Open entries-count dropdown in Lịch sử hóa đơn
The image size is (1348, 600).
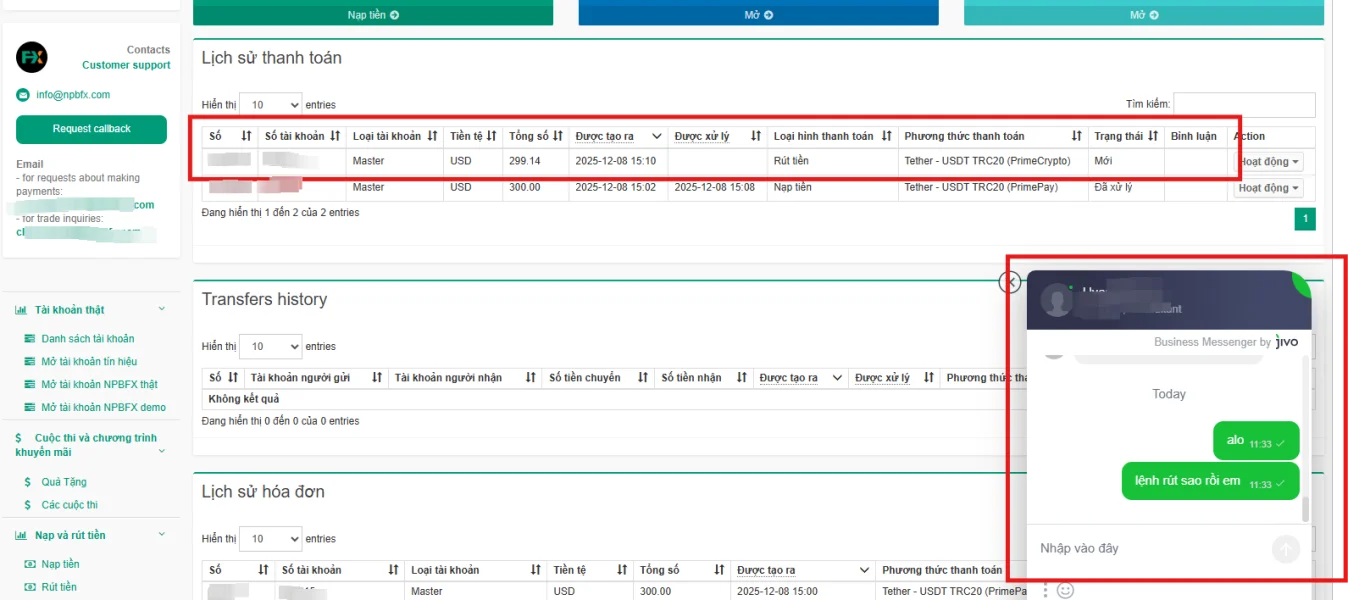(x=270, y=539)
